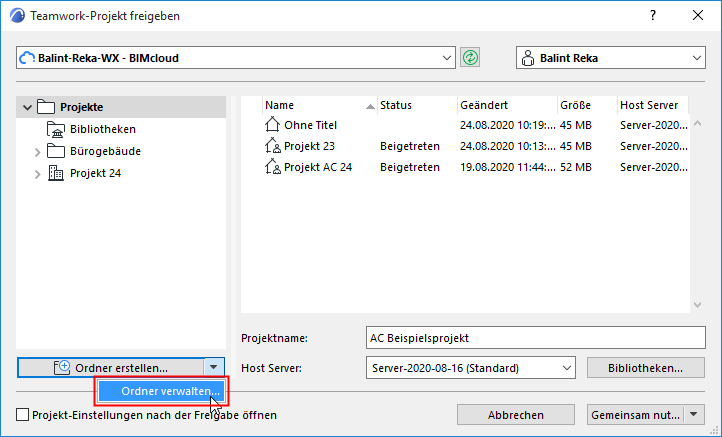Click the BIMcloud cloud icon
This screenshot has width=722, height=437.
click(27, 58)
